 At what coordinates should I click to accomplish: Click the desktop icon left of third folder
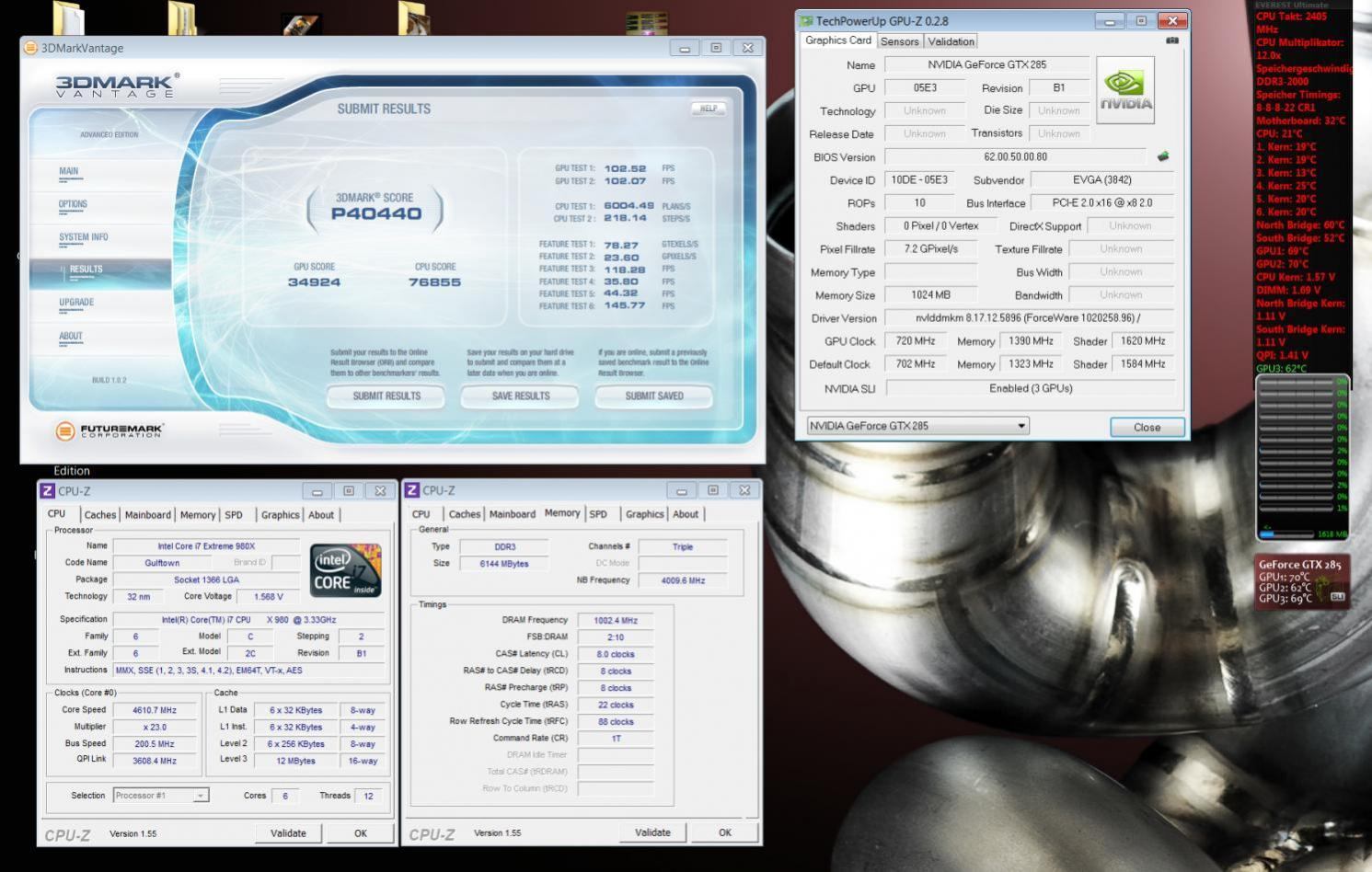point(301,23)
